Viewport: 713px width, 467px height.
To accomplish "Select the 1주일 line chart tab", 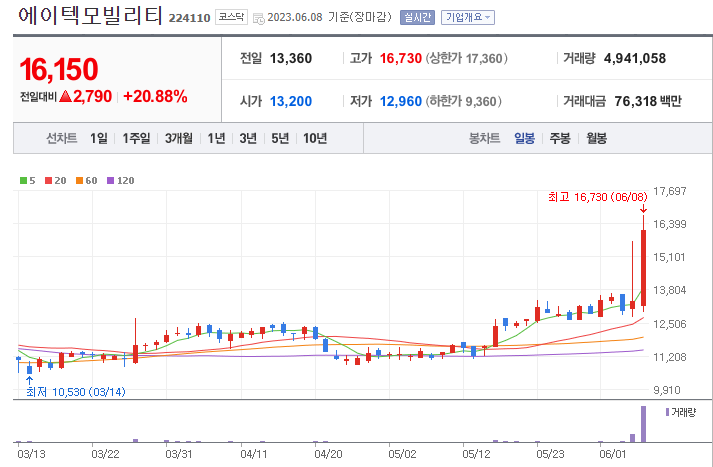I will coord(136,138).
